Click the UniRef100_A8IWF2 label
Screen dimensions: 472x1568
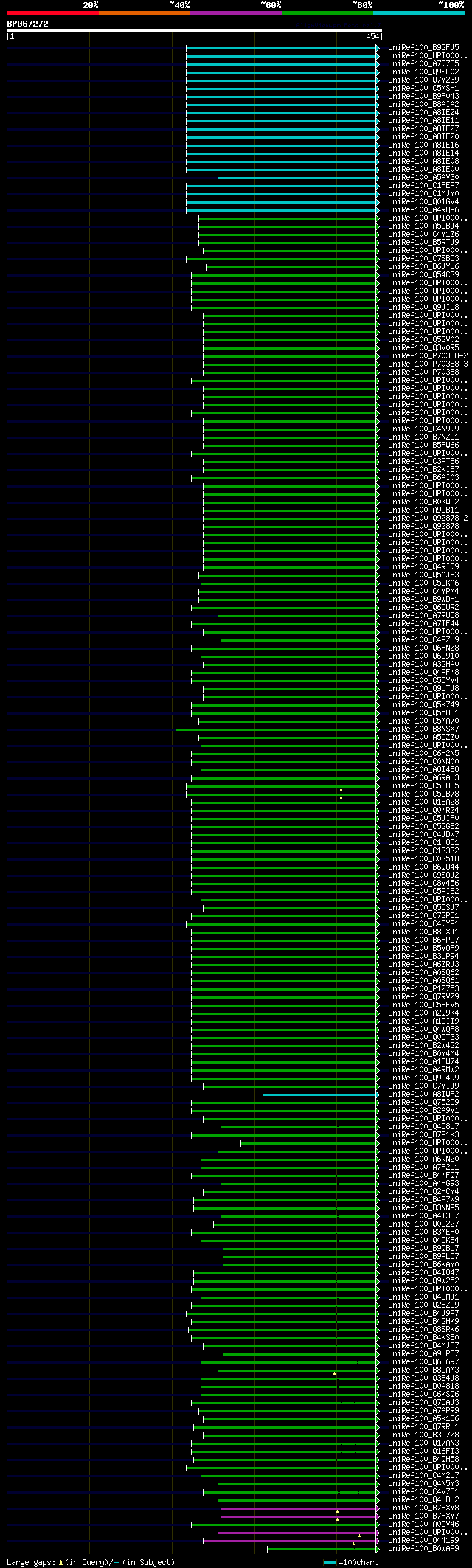click(x=424, y=1094)
